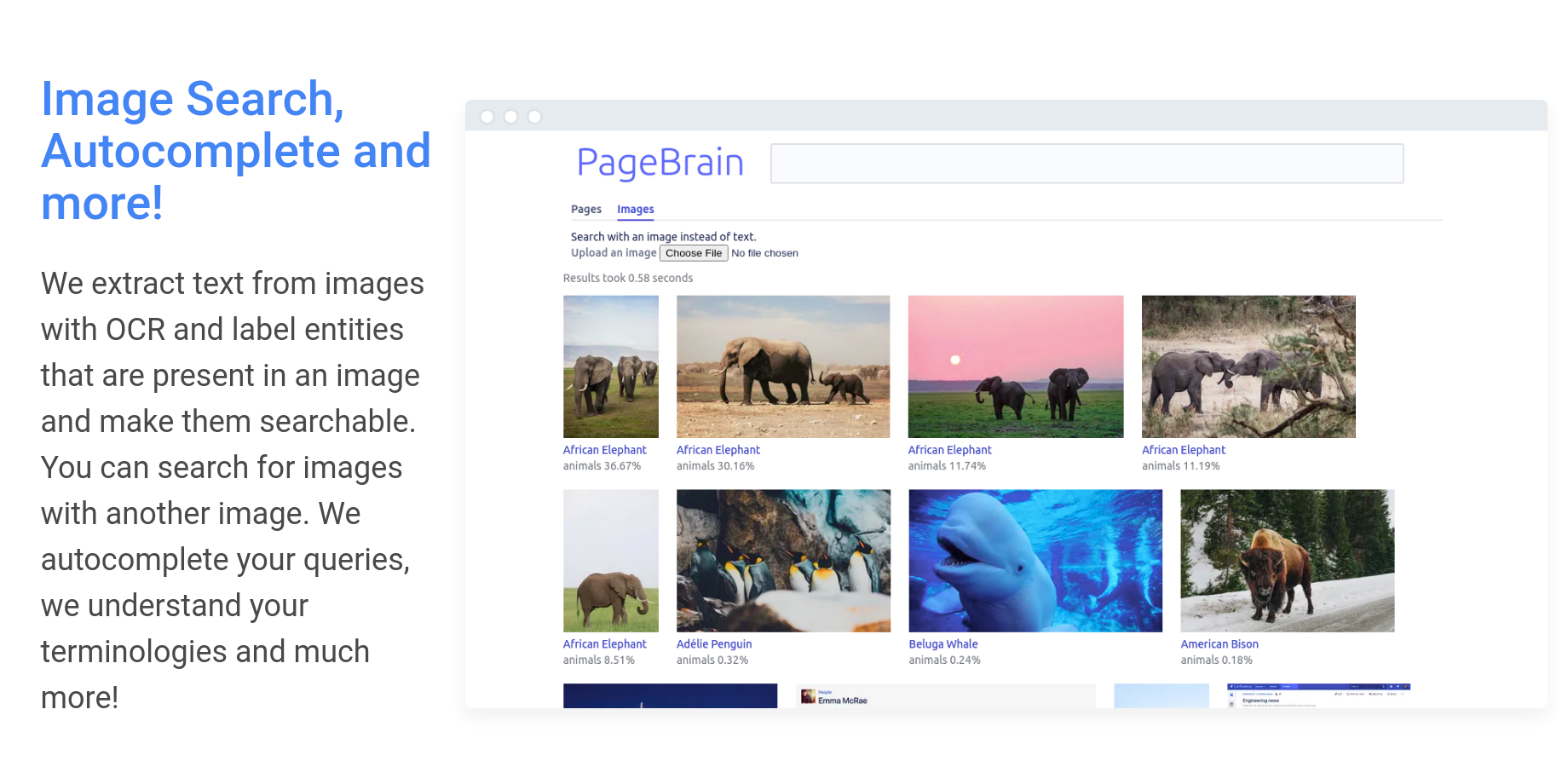Click 'animals 30.16%' score text
1568x767 pixels.
[x=716, y=466]
